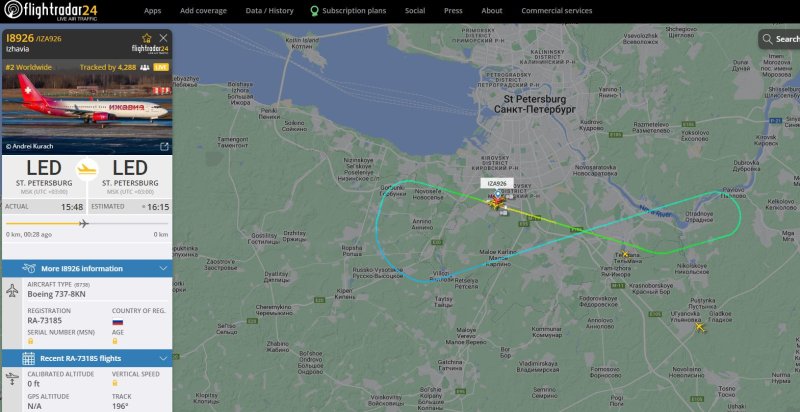Click the flightradar24 logo

point(51,11)
